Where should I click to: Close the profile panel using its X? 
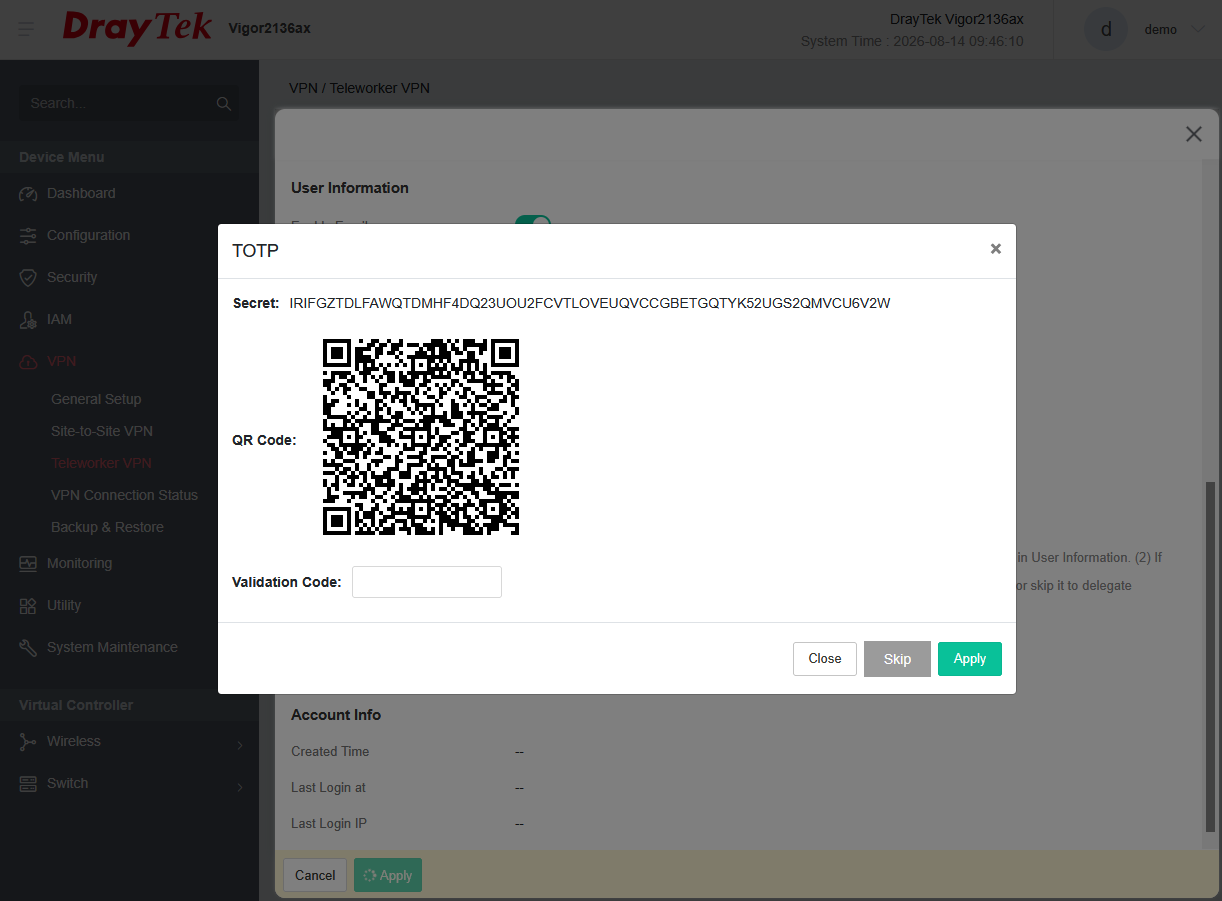pyautogui.click(x=1193, y=134)
